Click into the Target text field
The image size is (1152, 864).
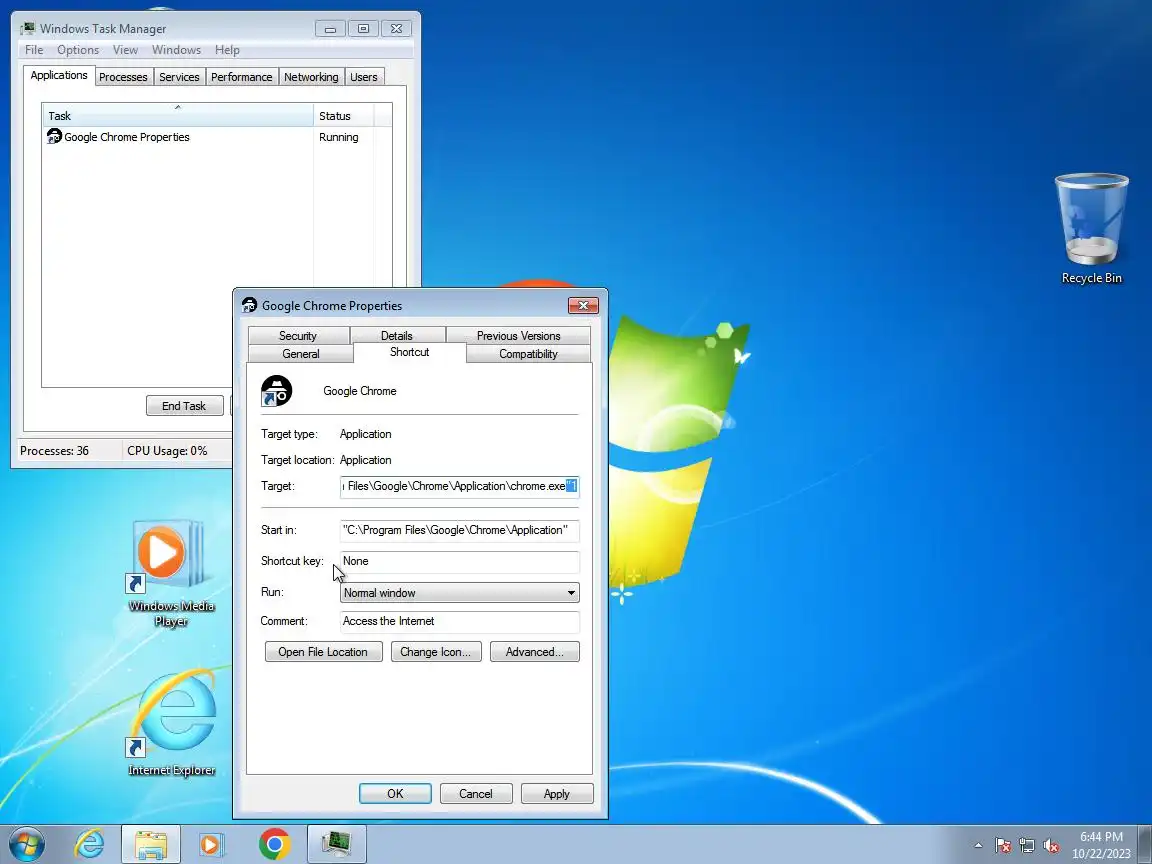(460, 486)
